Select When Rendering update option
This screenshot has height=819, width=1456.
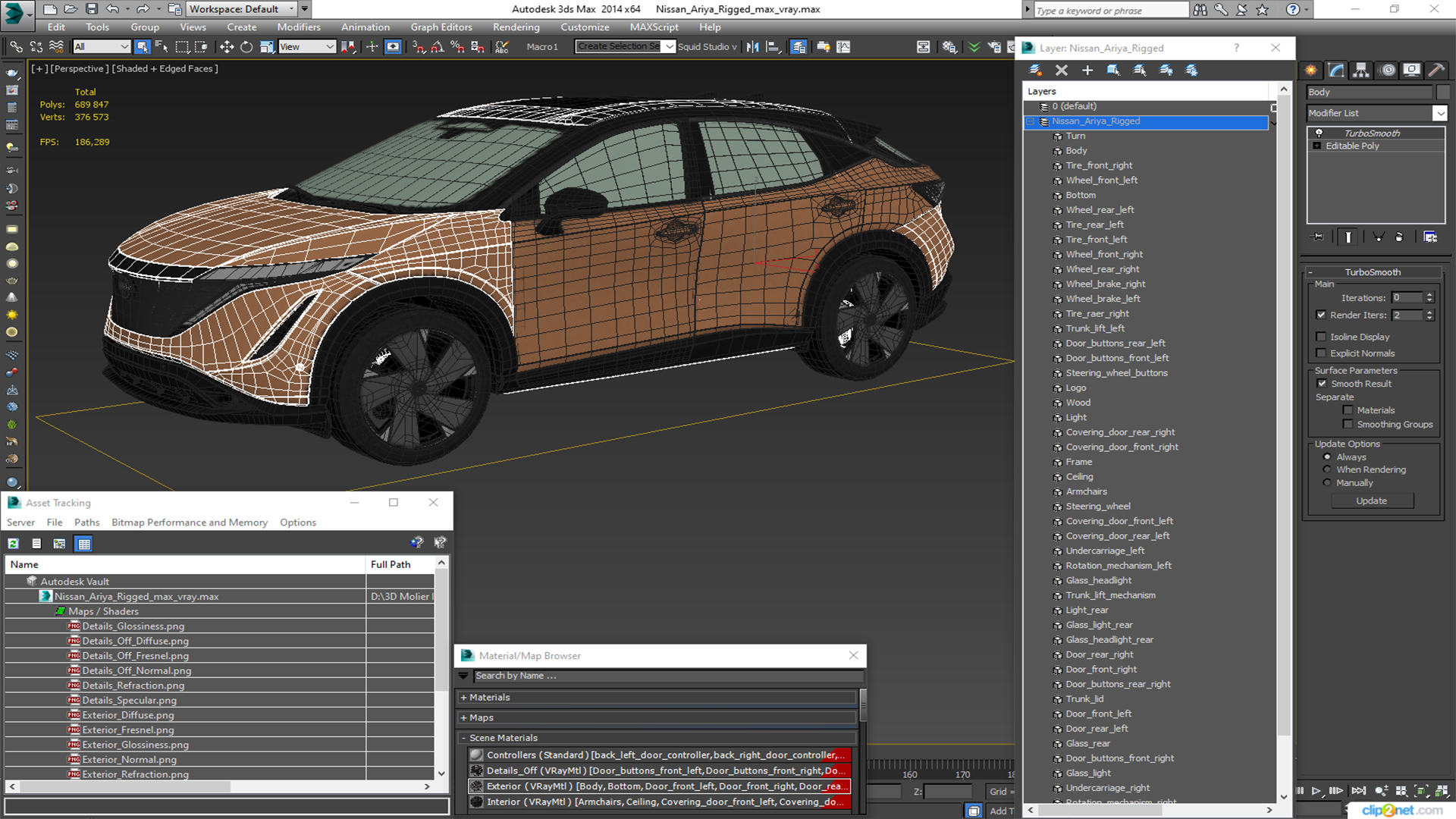1327,469
